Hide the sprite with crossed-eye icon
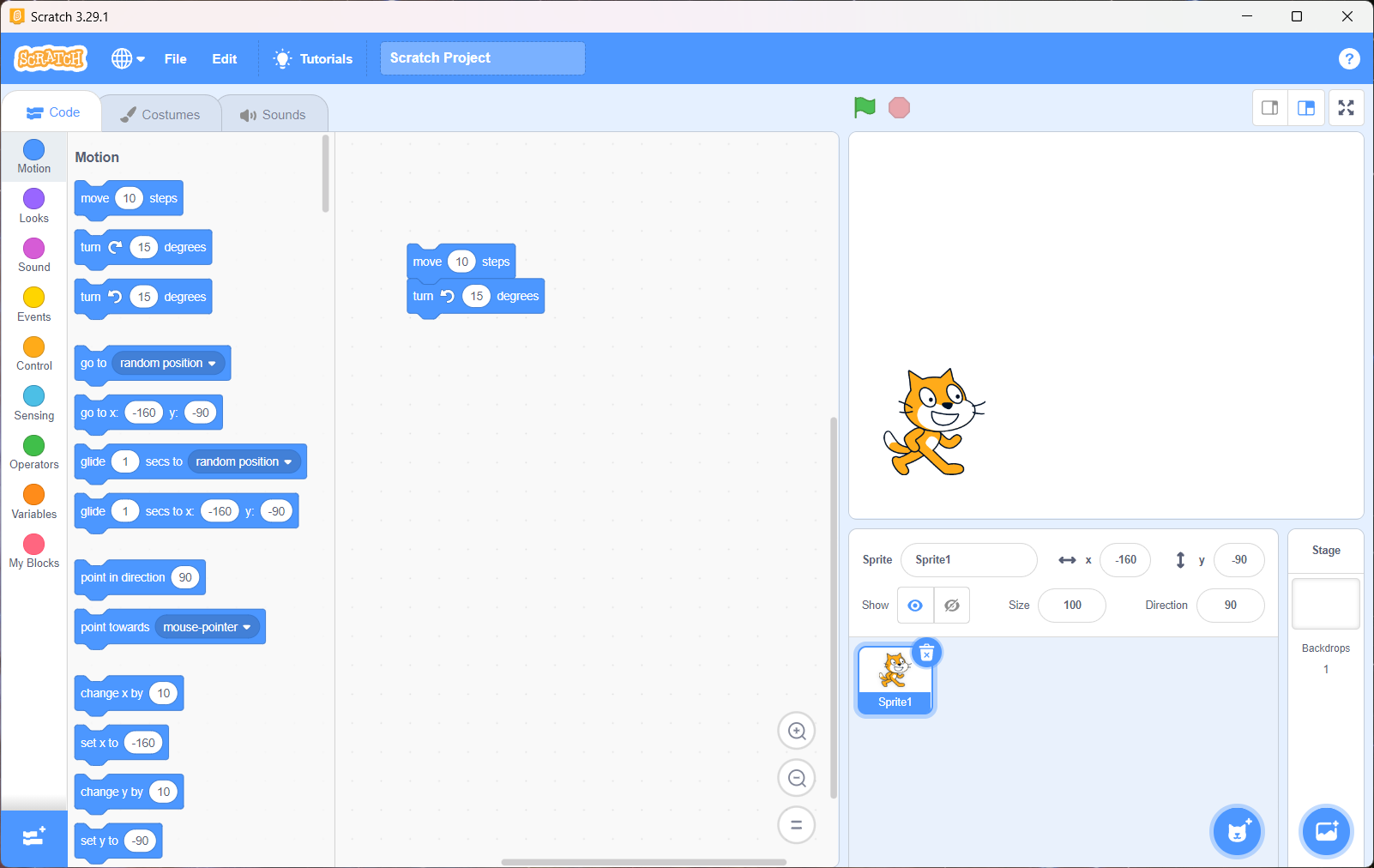This screenshot has width=1374, height=868. pos(952,606)
